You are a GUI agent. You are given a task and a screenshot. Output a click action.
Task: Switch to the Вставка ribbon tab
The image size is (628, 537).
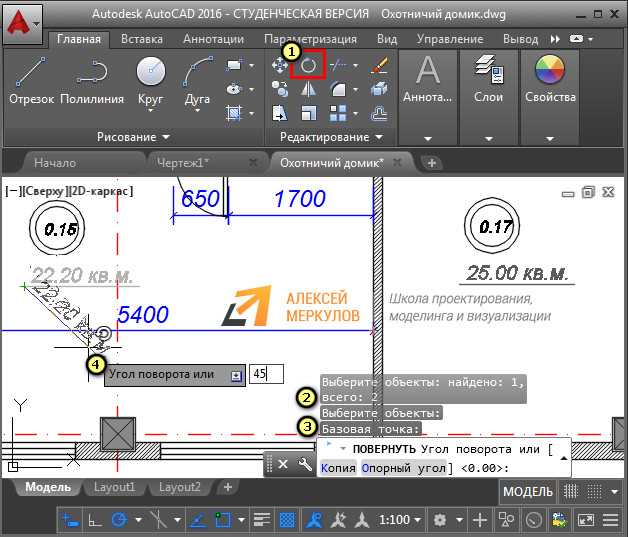(x=142, y=39)
